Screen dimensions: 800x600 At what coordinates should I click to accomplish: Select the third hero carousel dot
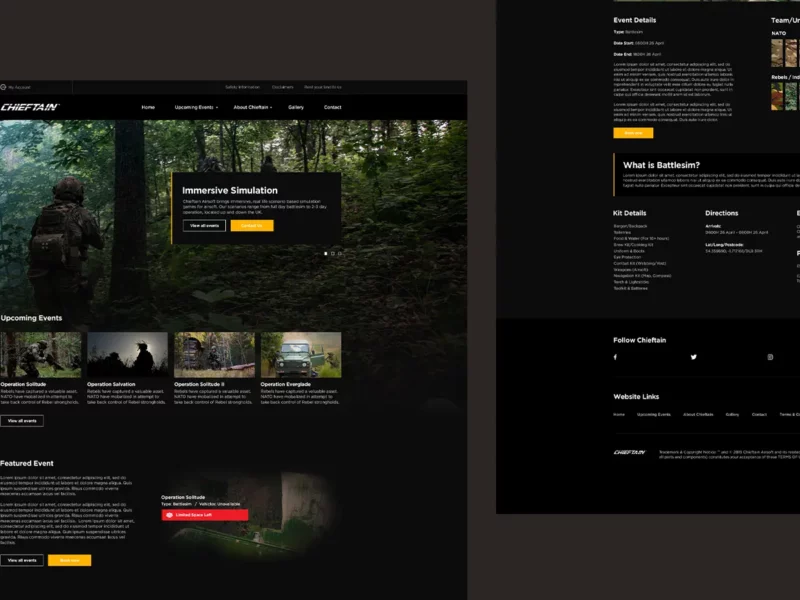click(x=340, y=254)
